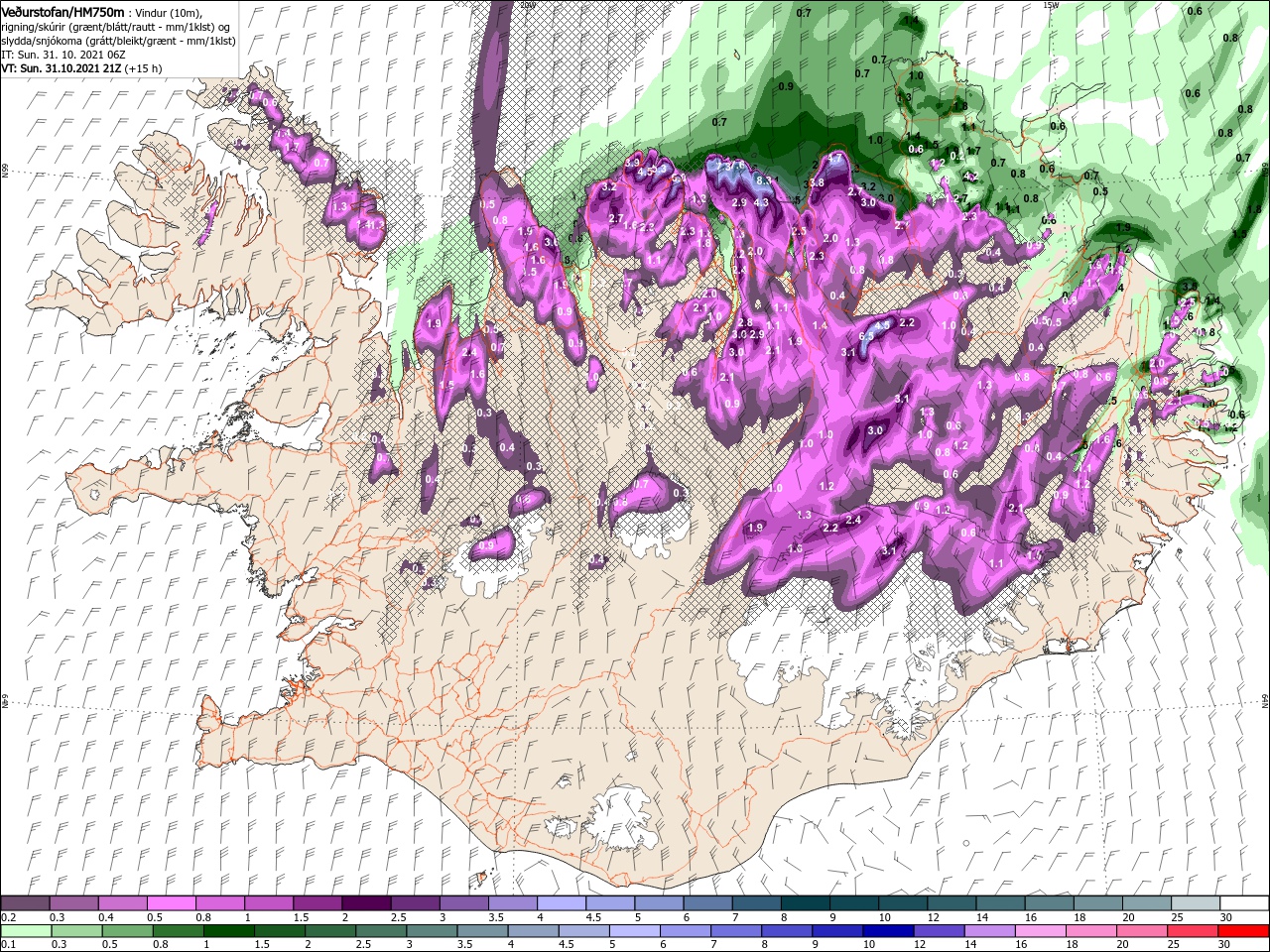Click the '(+15 h)' forecast offset text
Viewport: 1270px width, 952px height.
point(145,68)
